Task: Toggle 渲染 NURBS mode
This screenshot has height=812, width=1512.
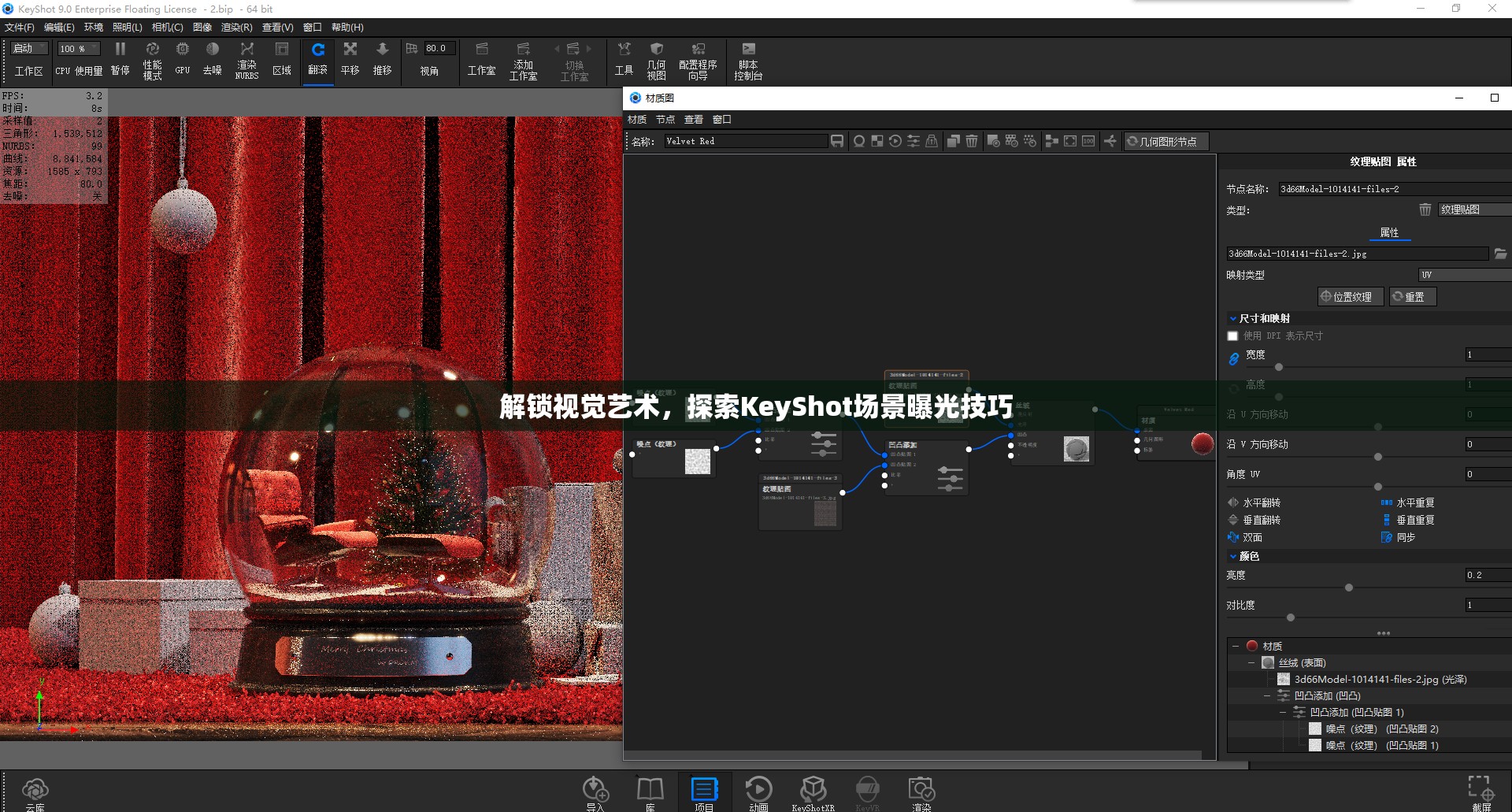Action: (x=246, y=60)
